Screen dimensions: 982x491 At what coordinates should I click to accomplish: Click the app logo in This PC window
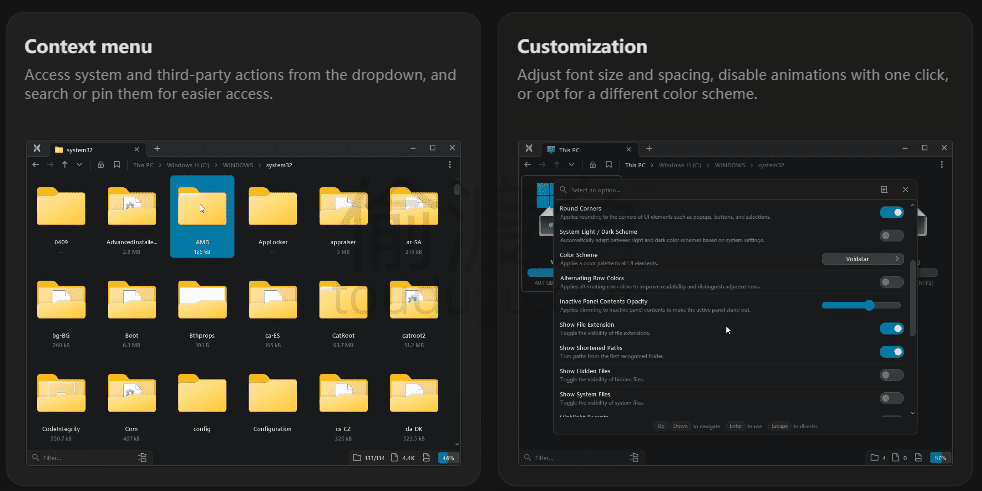pos(529,148)
